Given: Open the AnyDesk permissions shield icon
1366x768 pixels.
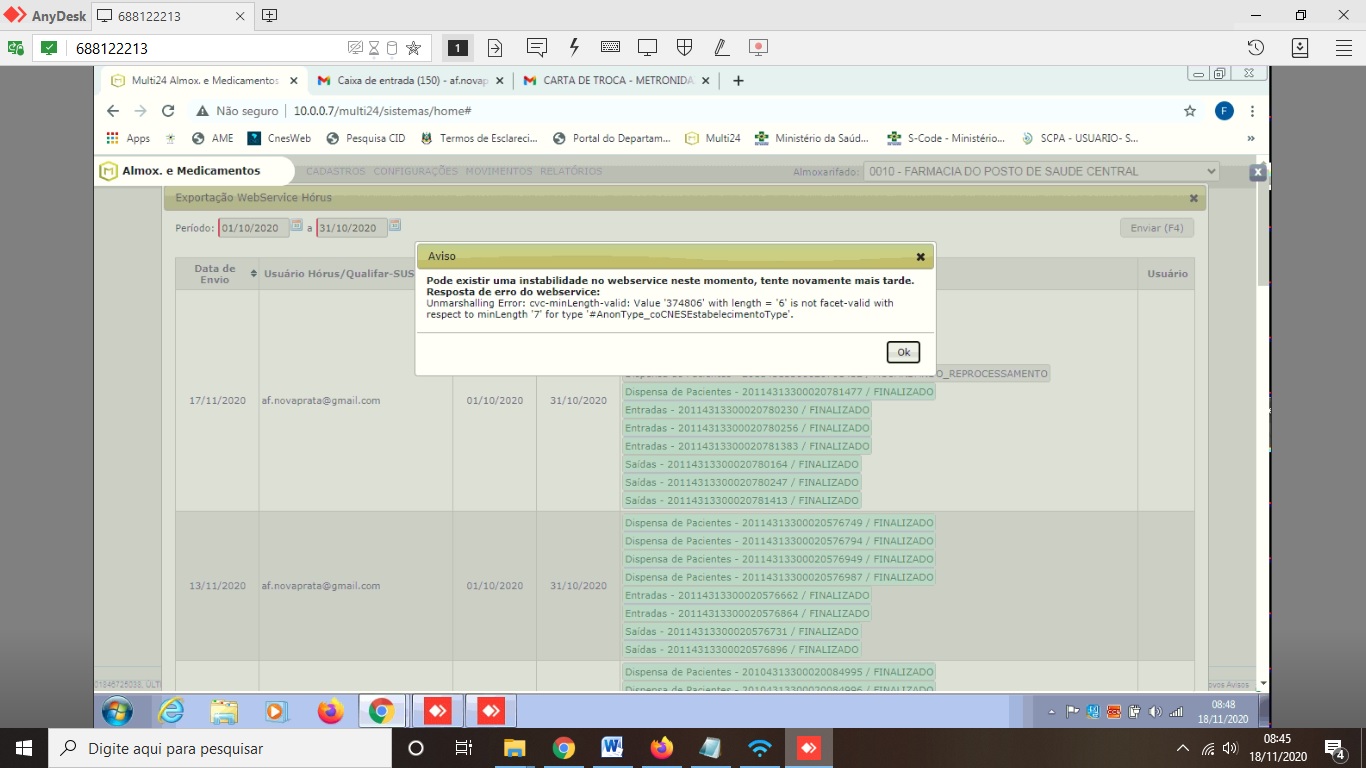Looking at the screenshot, I should pyautogui.click(x=684, y=47).
